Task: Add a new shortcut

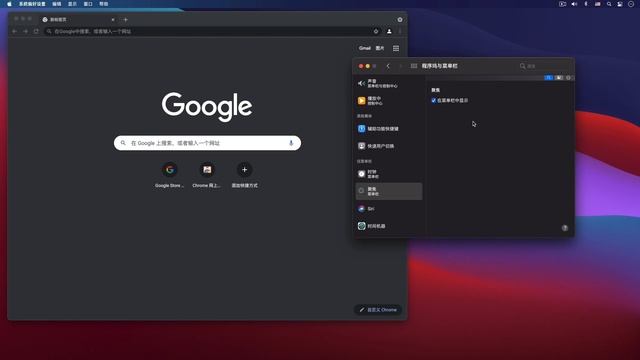Action: tap(244, 175)
